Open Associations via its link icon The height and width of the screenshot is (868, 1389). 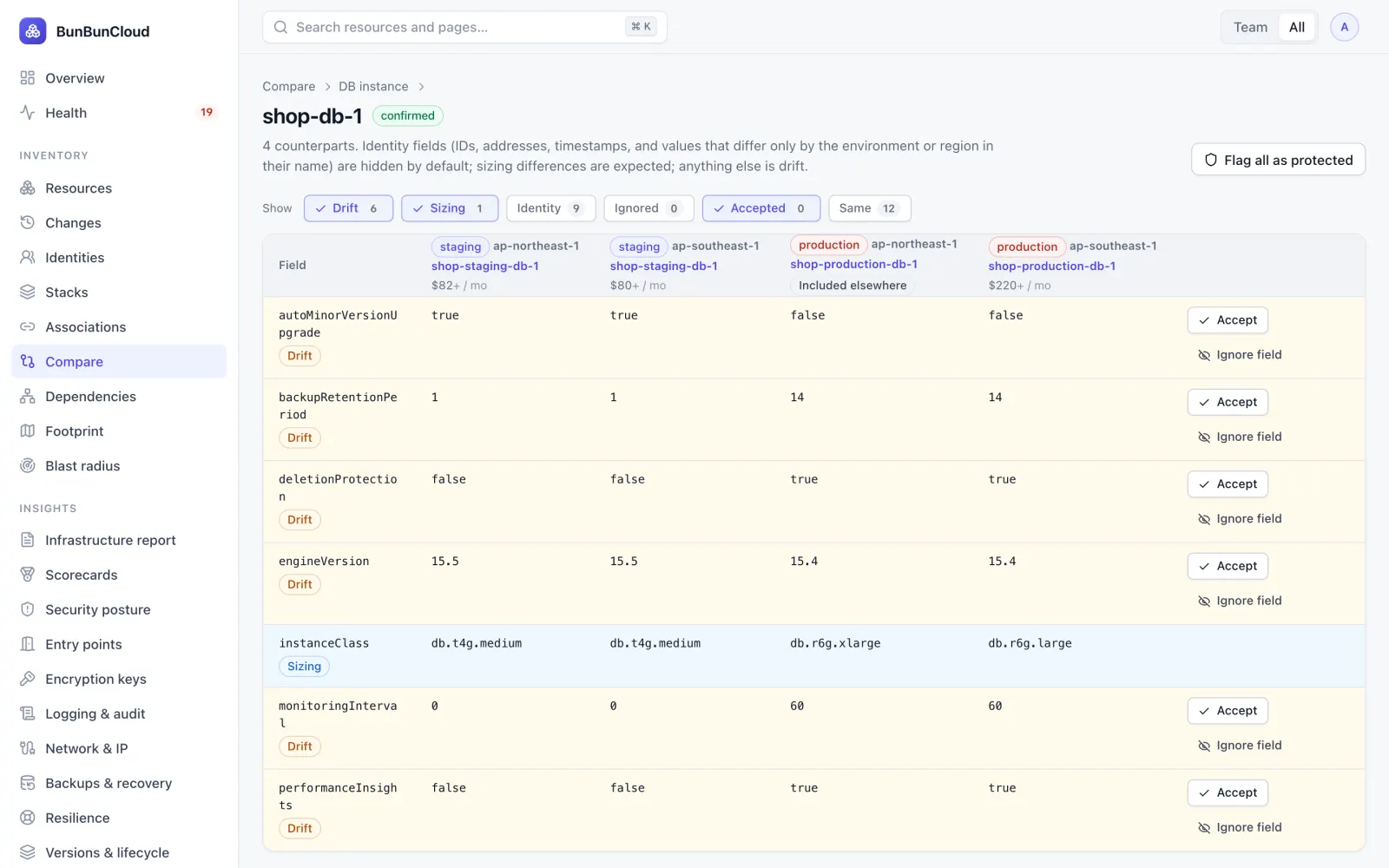tap(28, 327)
